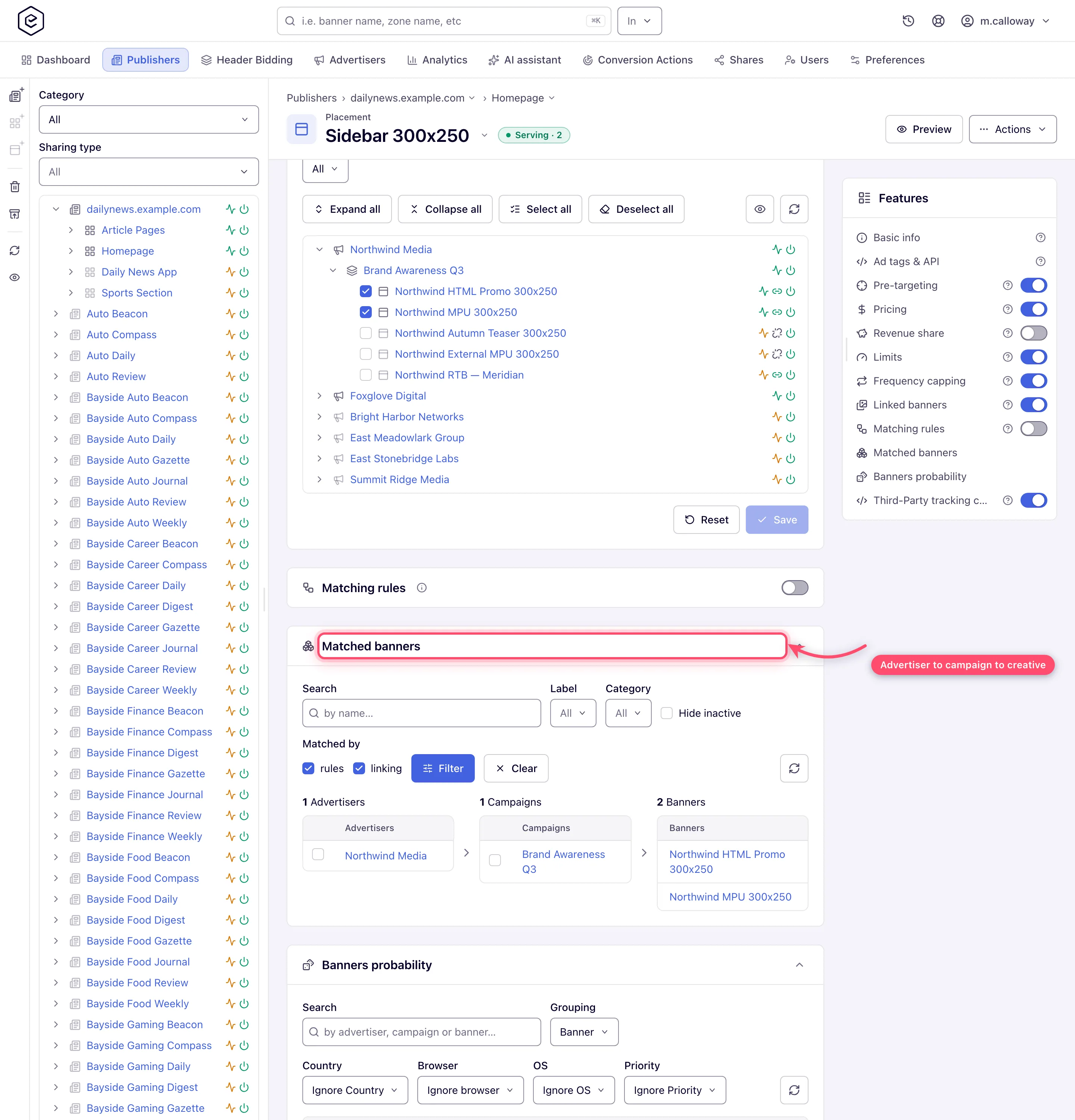
Task: Open the Ignore Country dropdown
Action: [355, 1090]
